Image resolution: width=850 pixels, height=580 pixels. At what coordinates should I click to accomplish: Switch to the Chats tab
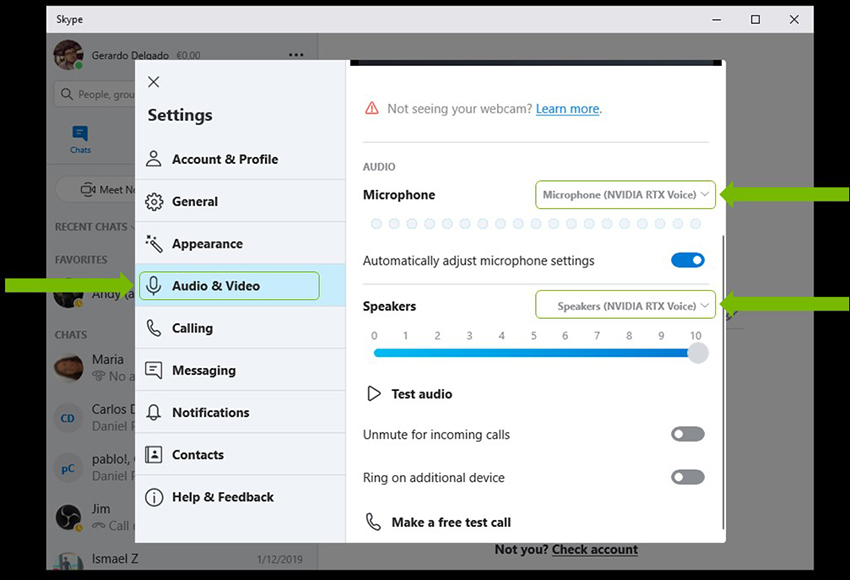pos(80,139)
